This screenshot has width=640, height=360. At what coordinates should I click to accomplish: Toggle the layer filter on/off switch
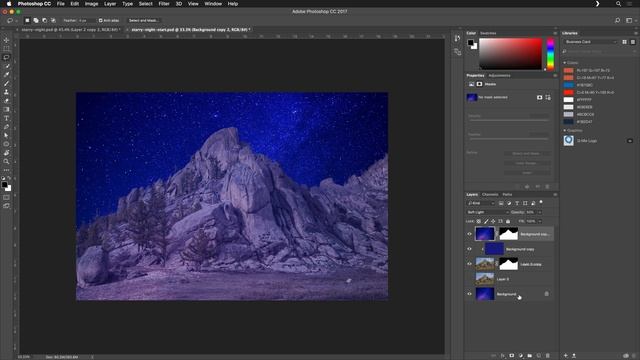pos(541,202)
